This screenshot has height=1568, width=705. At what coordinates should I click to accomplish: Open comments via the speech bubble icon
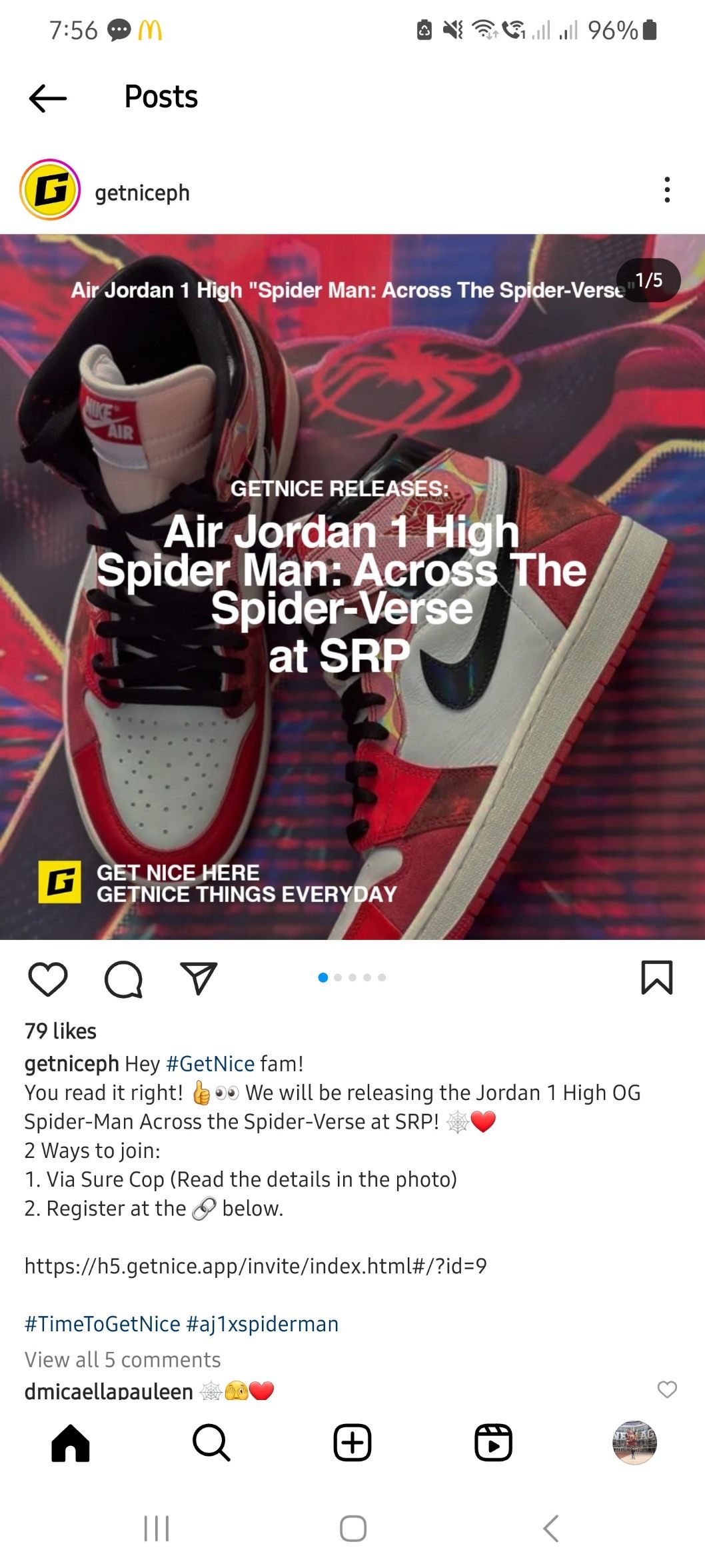[124, 979]
